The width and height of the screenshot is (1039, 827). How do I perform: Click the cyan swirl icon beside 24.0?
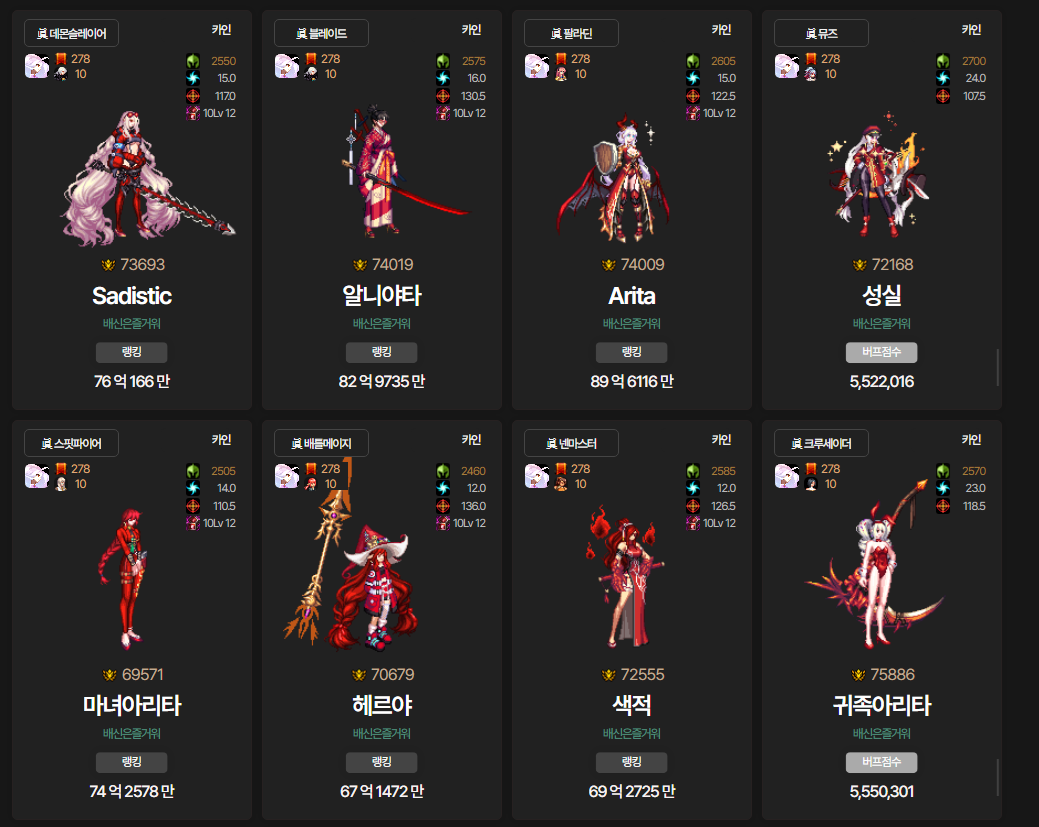coord(943,78)
